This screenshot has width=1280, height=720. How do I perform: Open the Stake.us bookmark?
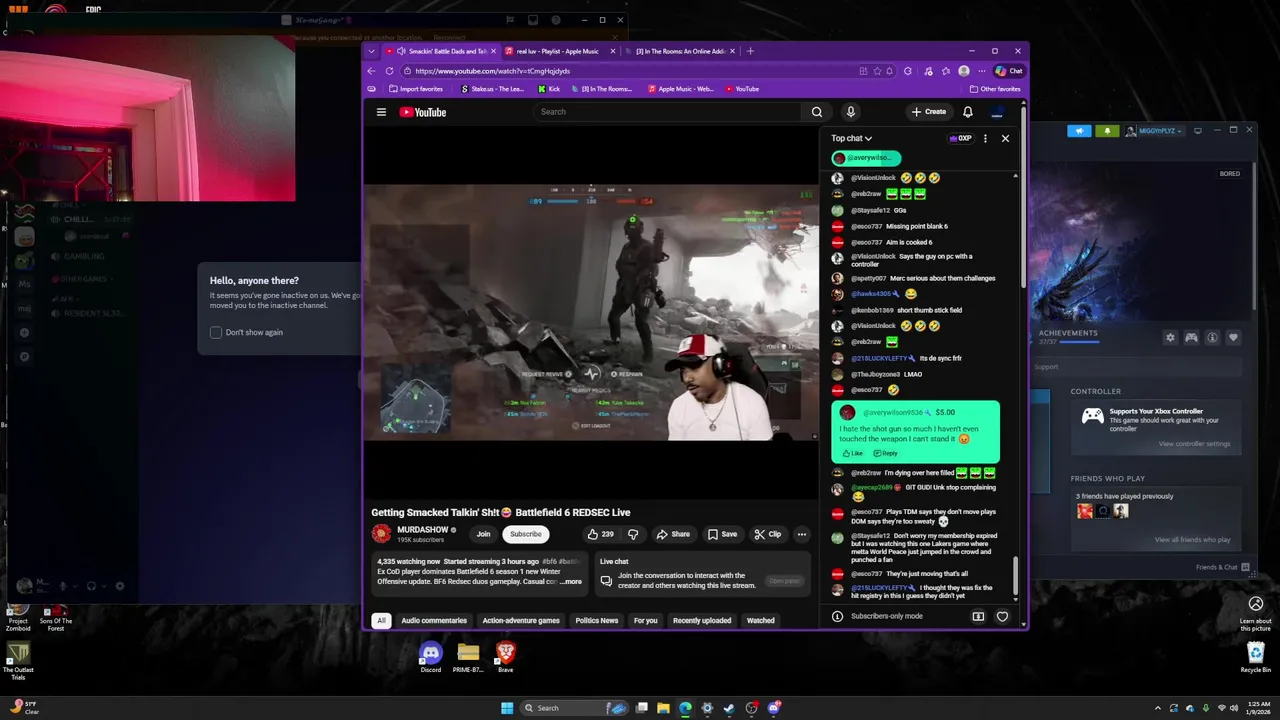(x=492, y=89)
